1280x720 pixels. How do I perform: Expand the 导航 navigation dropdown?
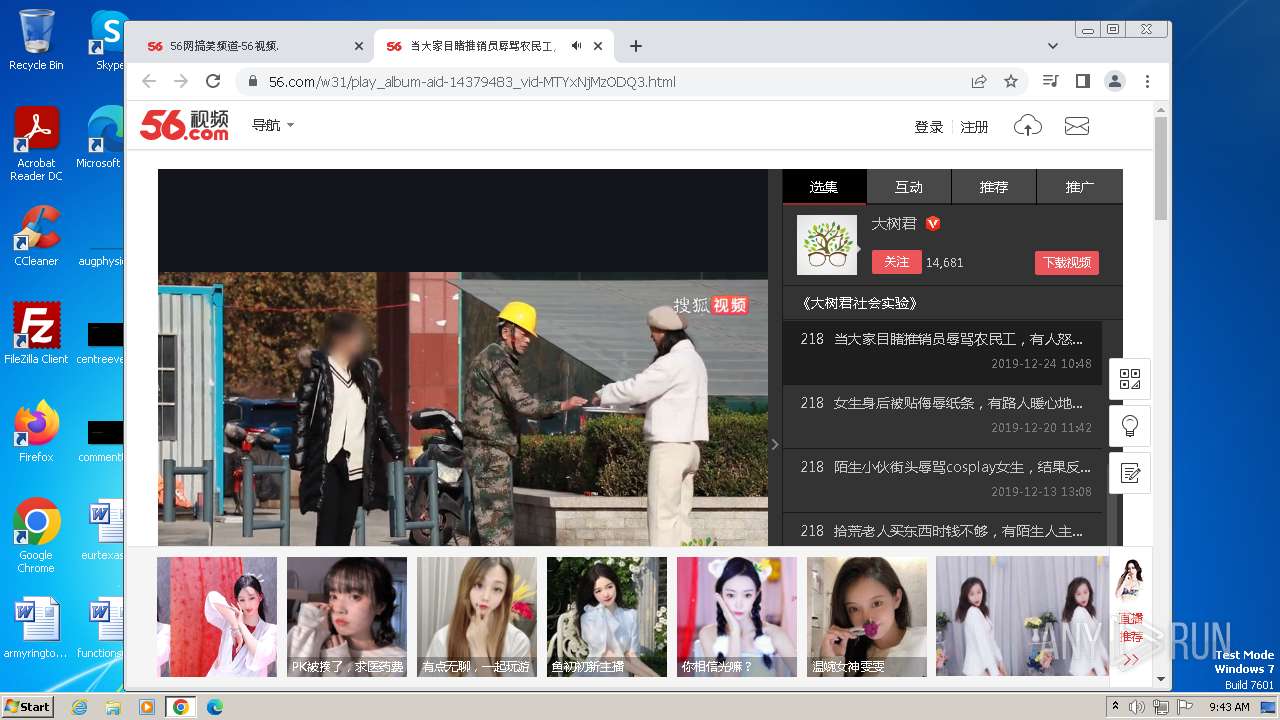pyautogui.click(x=273, y=125)
